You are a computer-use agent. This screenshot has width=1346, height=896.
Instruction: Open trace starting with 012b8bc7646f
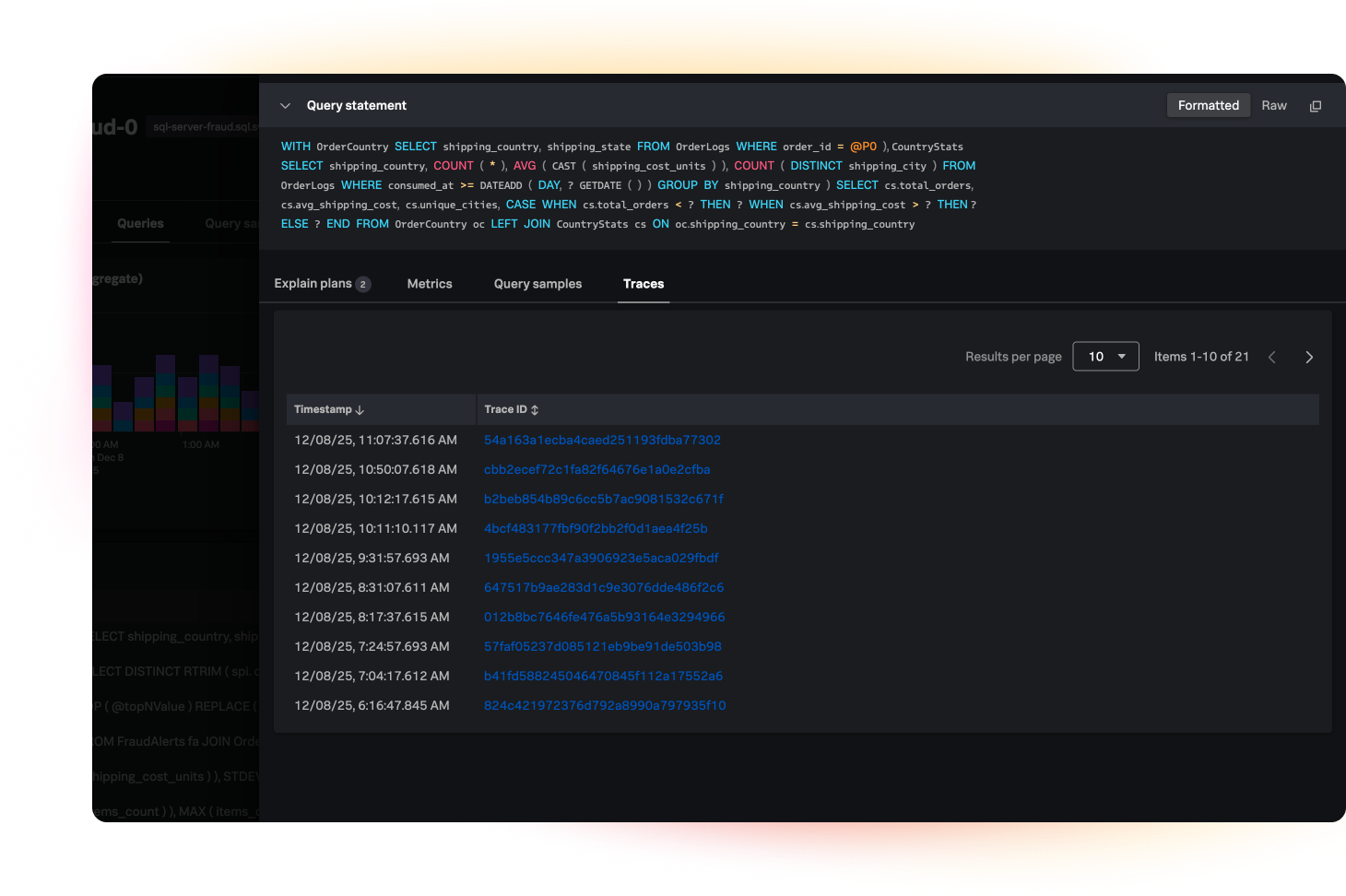point(604,617)
